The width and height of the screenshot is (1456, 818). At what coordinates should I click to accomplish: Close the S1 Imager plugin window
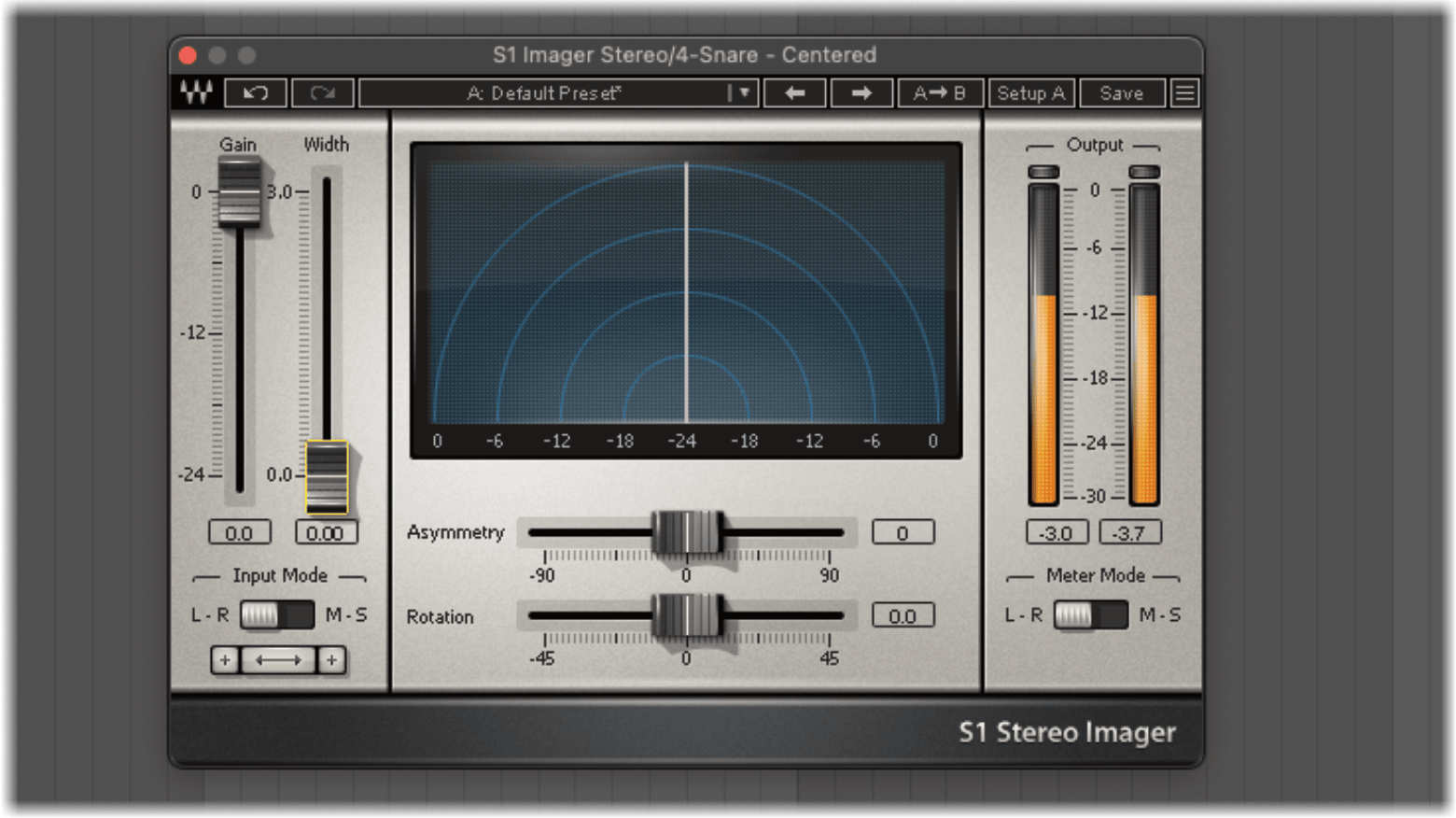188,55
